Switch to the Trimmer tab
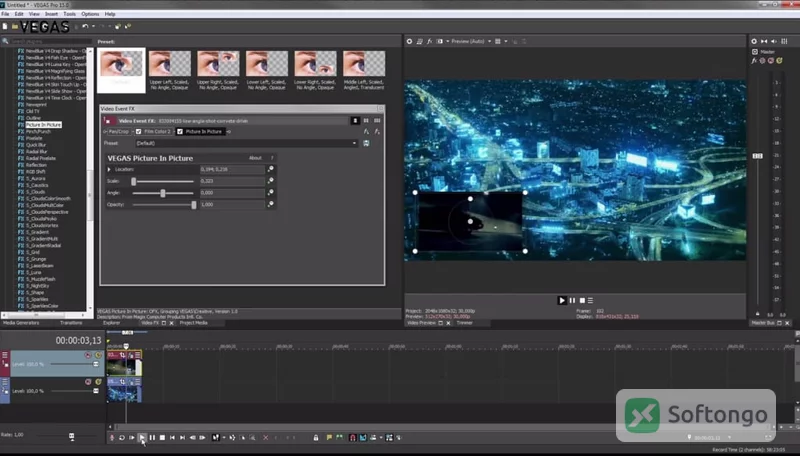The width and height of the screenshot is (800, 456). pyautogui.click(x=464, y=323)
